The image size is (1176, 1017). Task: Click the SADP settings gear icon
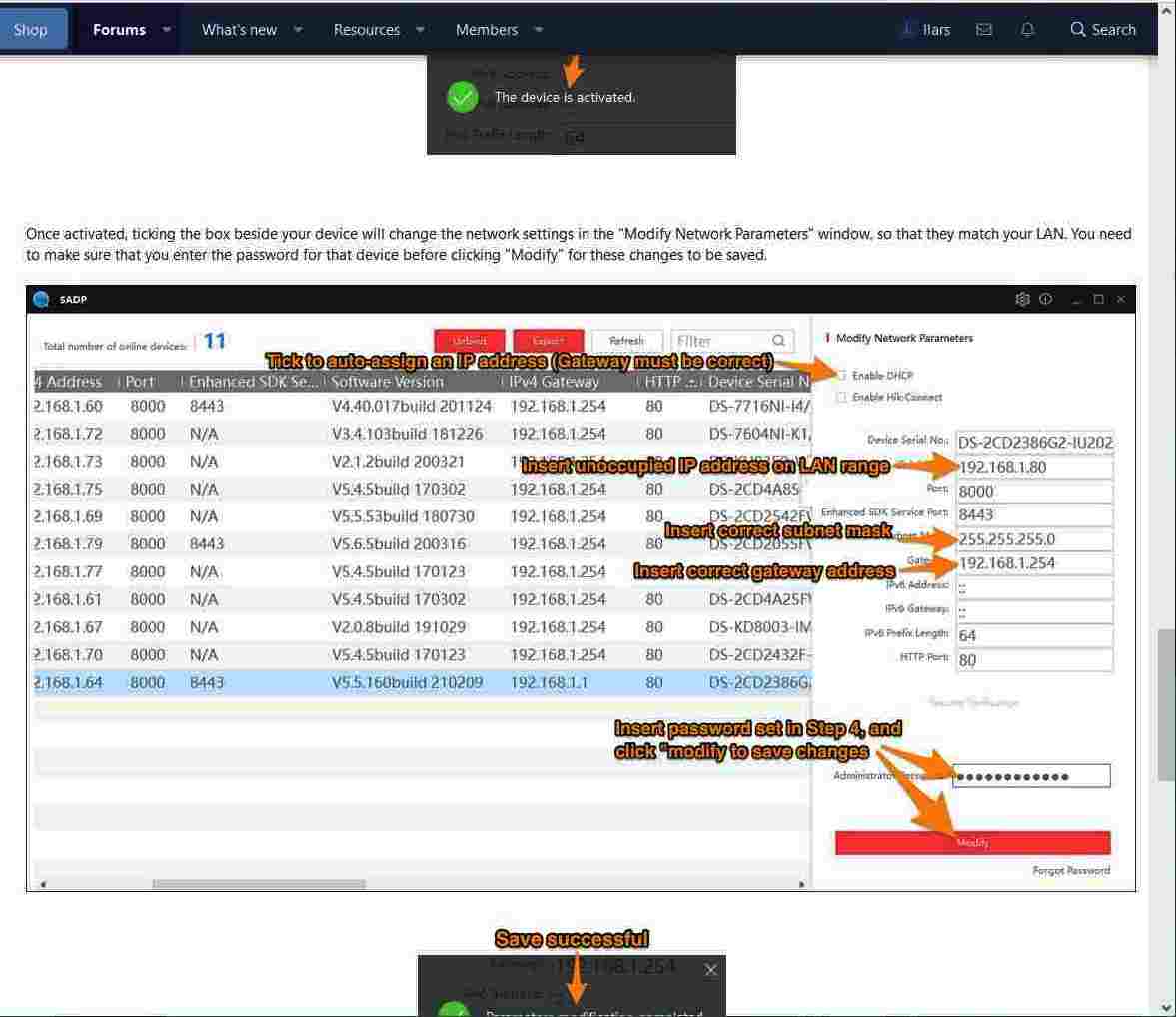(1022, 299)
